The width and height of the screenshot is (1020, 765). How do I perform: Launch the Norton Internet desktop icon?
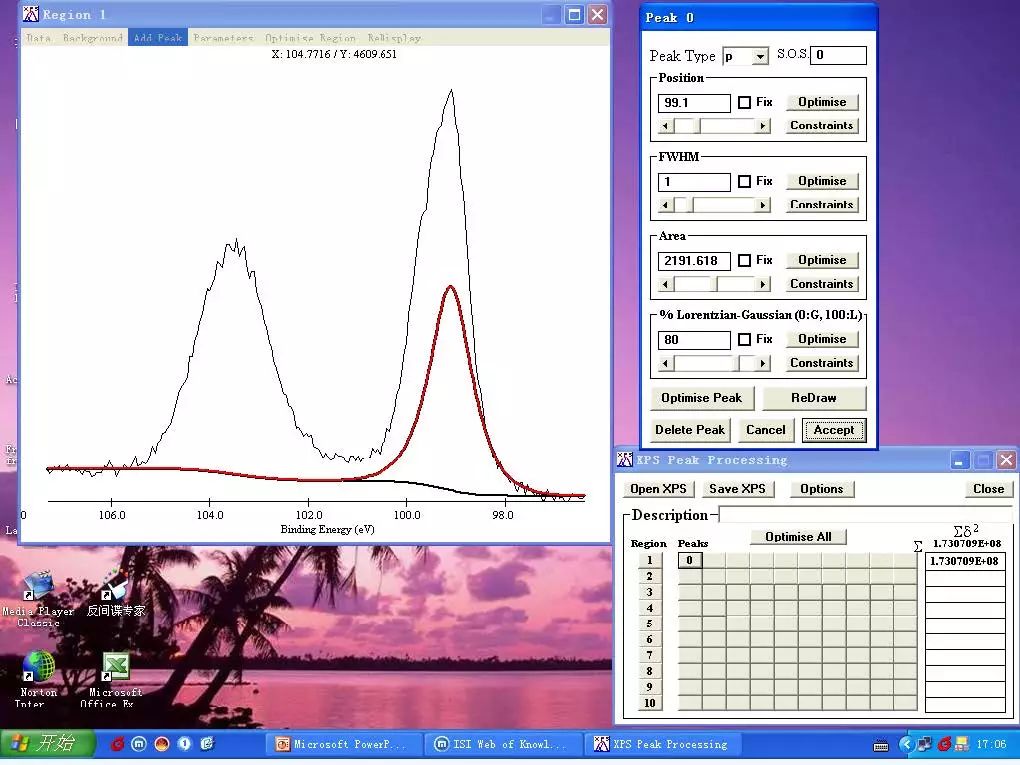[x=38, y=679]
